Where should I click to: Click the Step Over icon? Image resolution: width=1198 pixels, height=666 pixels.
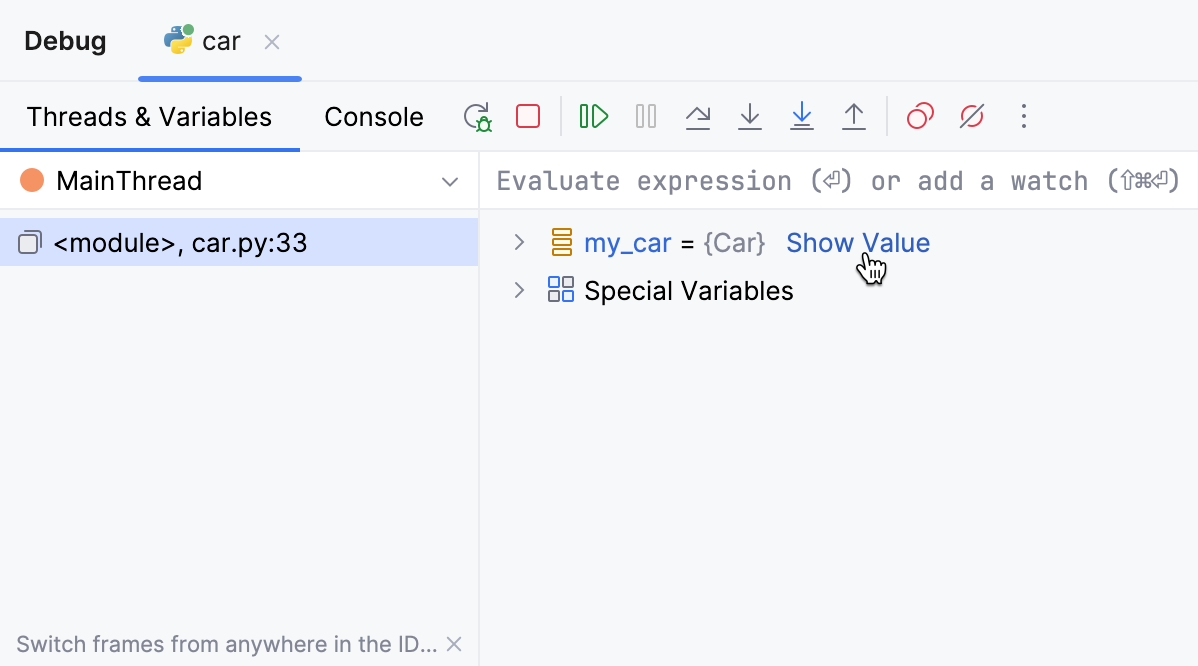(x=698, y=116)
